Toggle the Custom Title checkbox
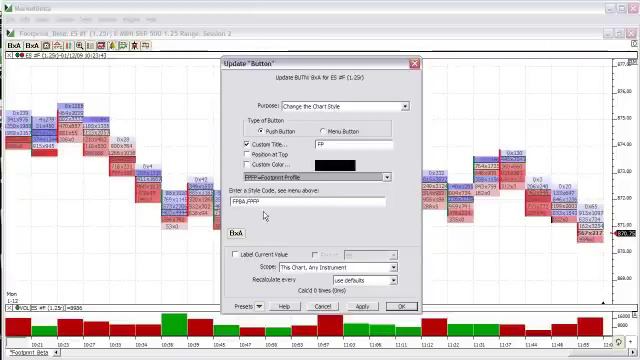The width and height of the screenshot is (640, 360). (247, 144)
